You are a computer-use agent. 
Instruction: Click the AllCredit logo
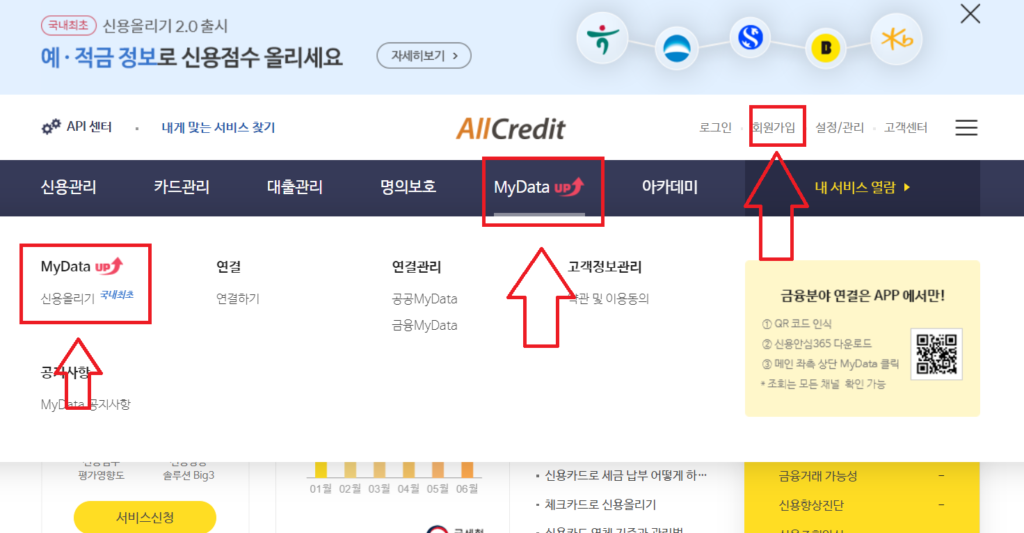(511, 129)
